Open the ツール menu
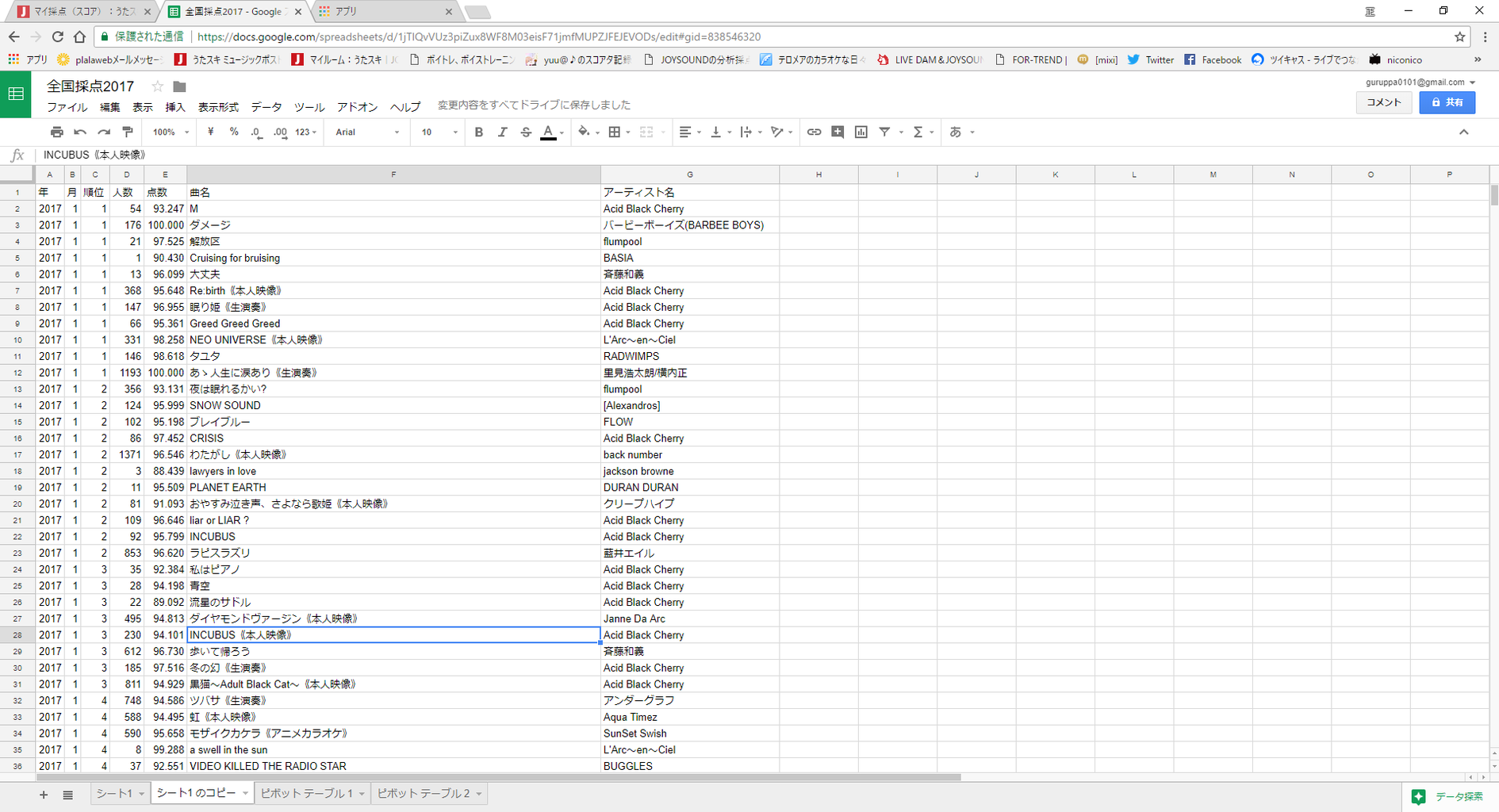The image size is (1499, 812). [x=309, y=107]
